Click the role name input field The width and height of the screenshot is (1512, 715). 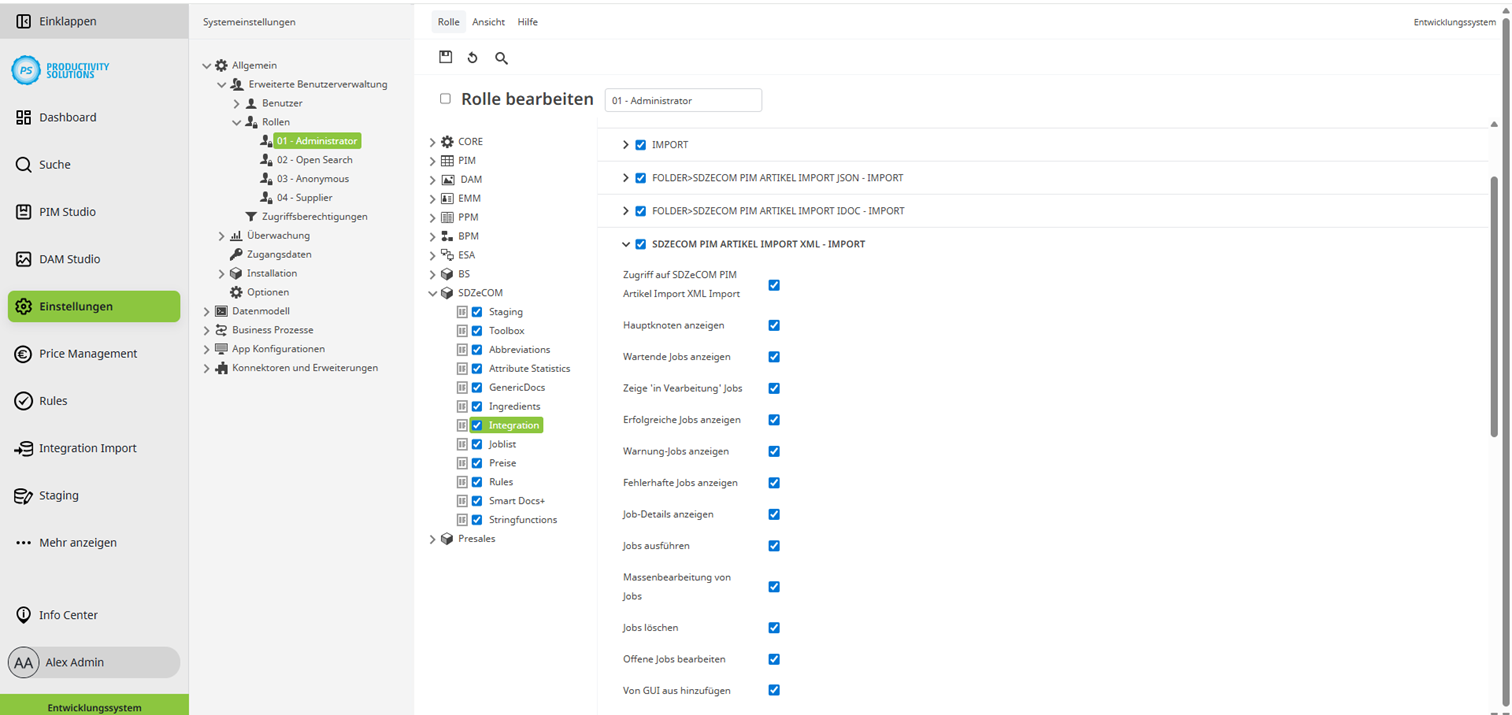click(x=681, y=100)
